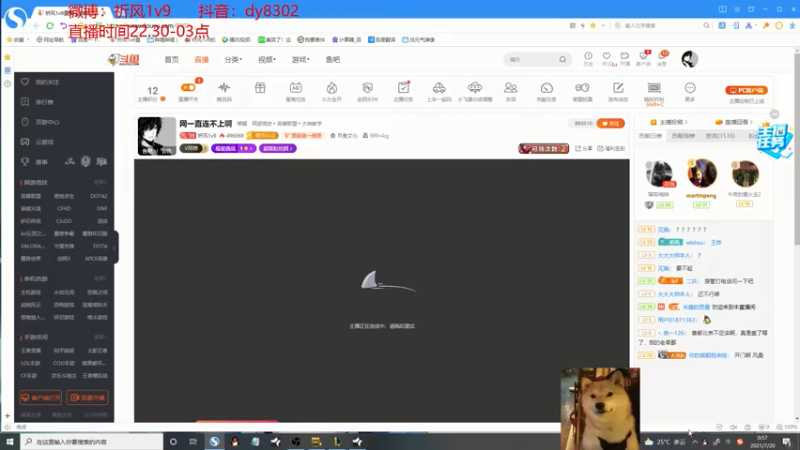The image size is (800, 450).
Task: Open the 直播回看 link
Action: [734, 122]
